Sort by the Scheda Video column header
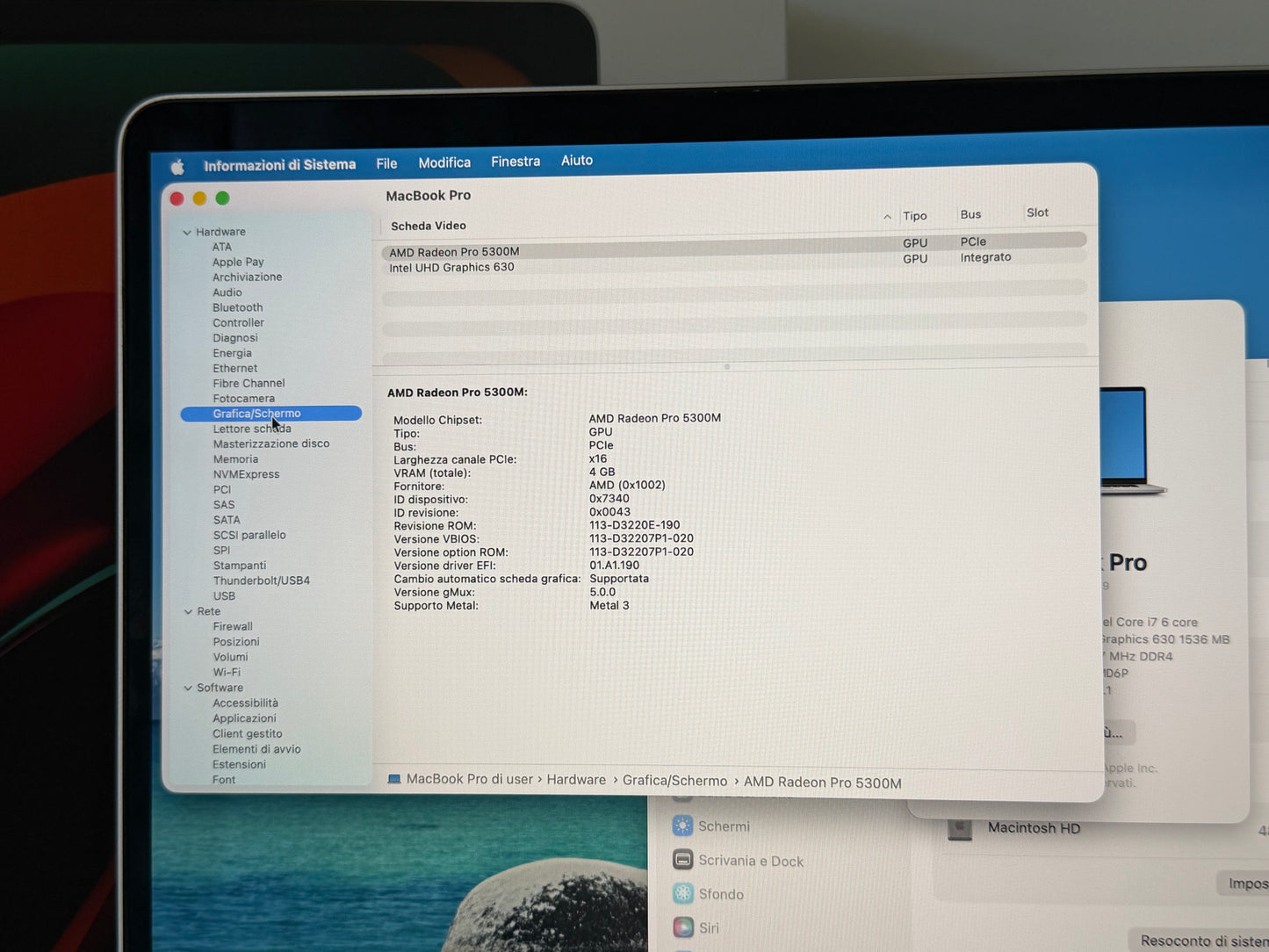Screen dimensions: 1269x952 429,226
